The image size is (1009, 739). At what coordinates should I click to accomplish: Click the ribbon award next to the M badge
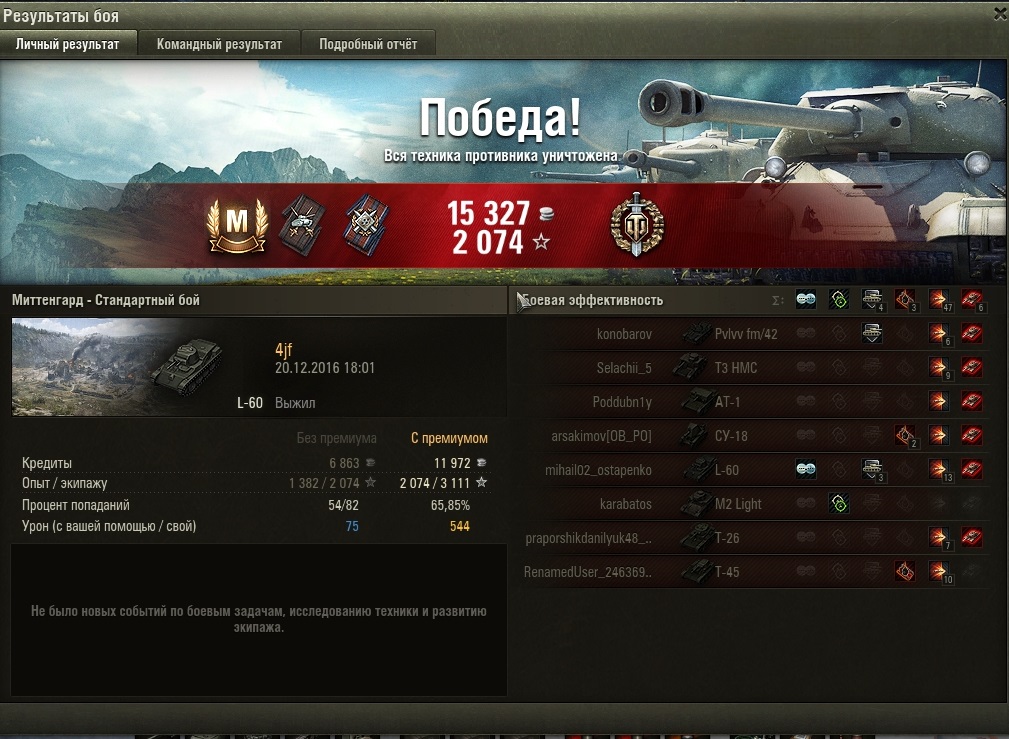(302, 225)
